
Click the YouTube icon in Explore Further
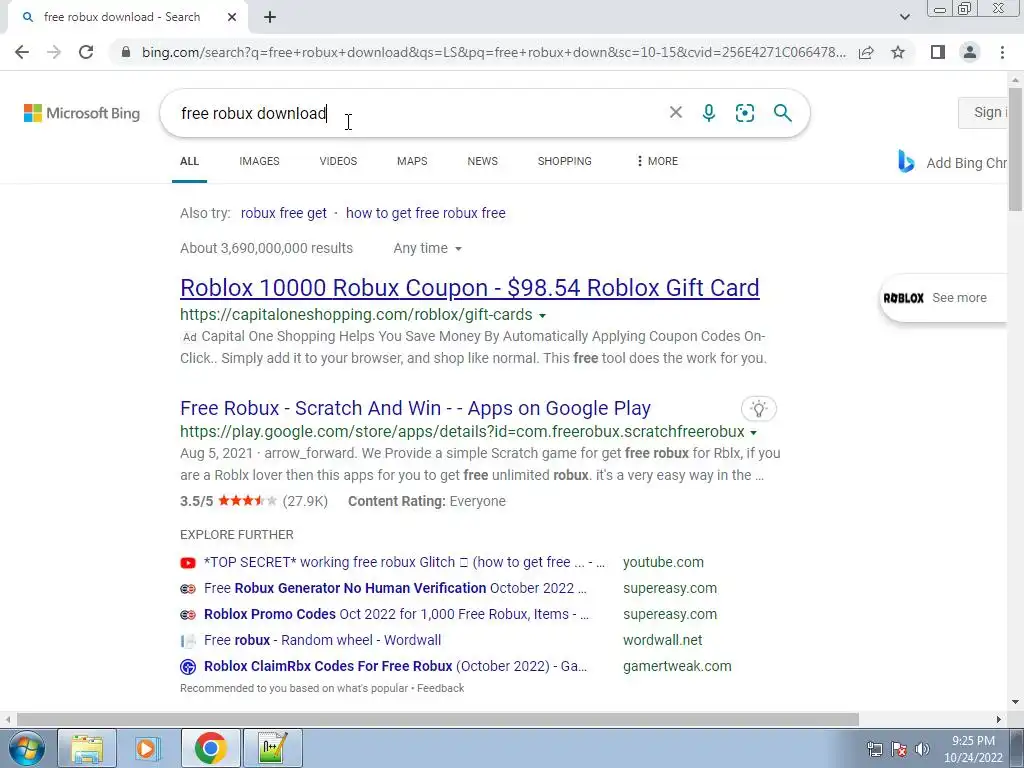point(188,562)
